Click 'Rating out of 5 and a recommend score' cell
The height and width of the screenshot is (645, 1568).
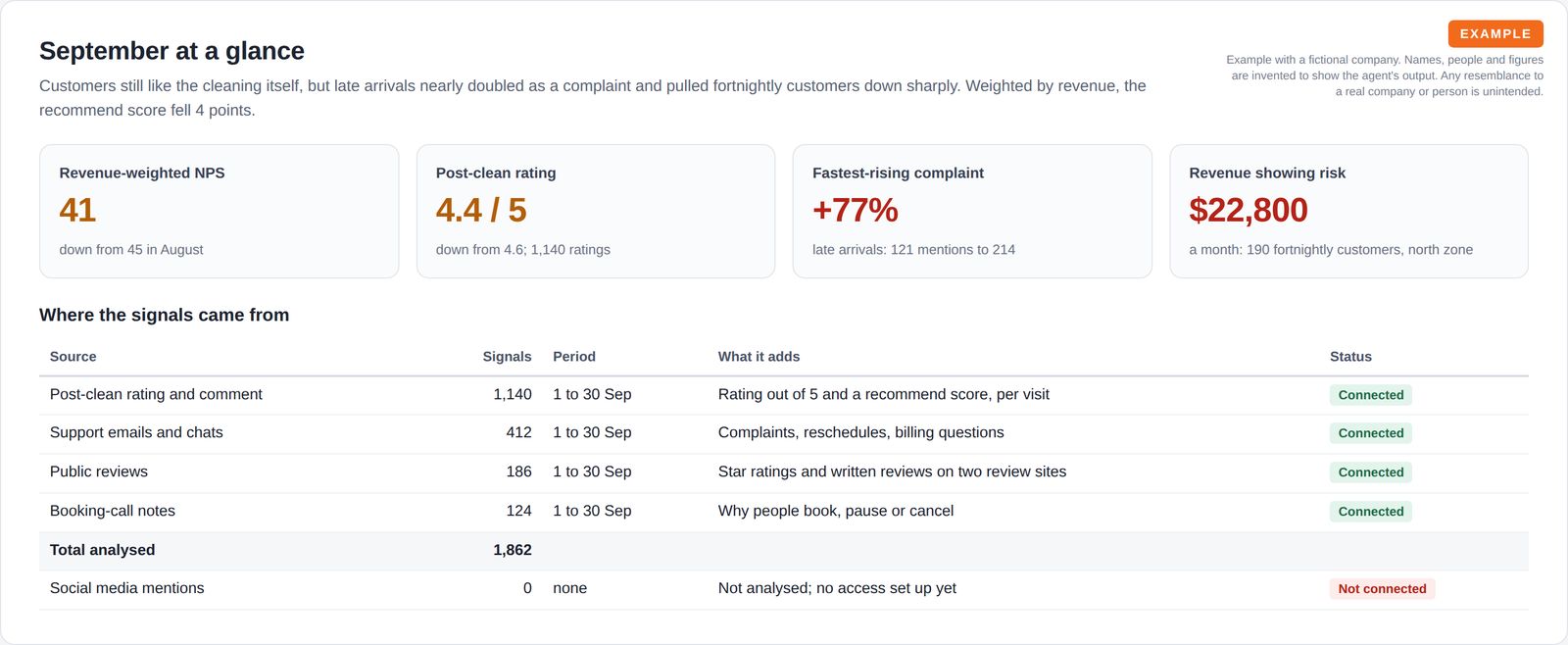click(x=883, y=394)
